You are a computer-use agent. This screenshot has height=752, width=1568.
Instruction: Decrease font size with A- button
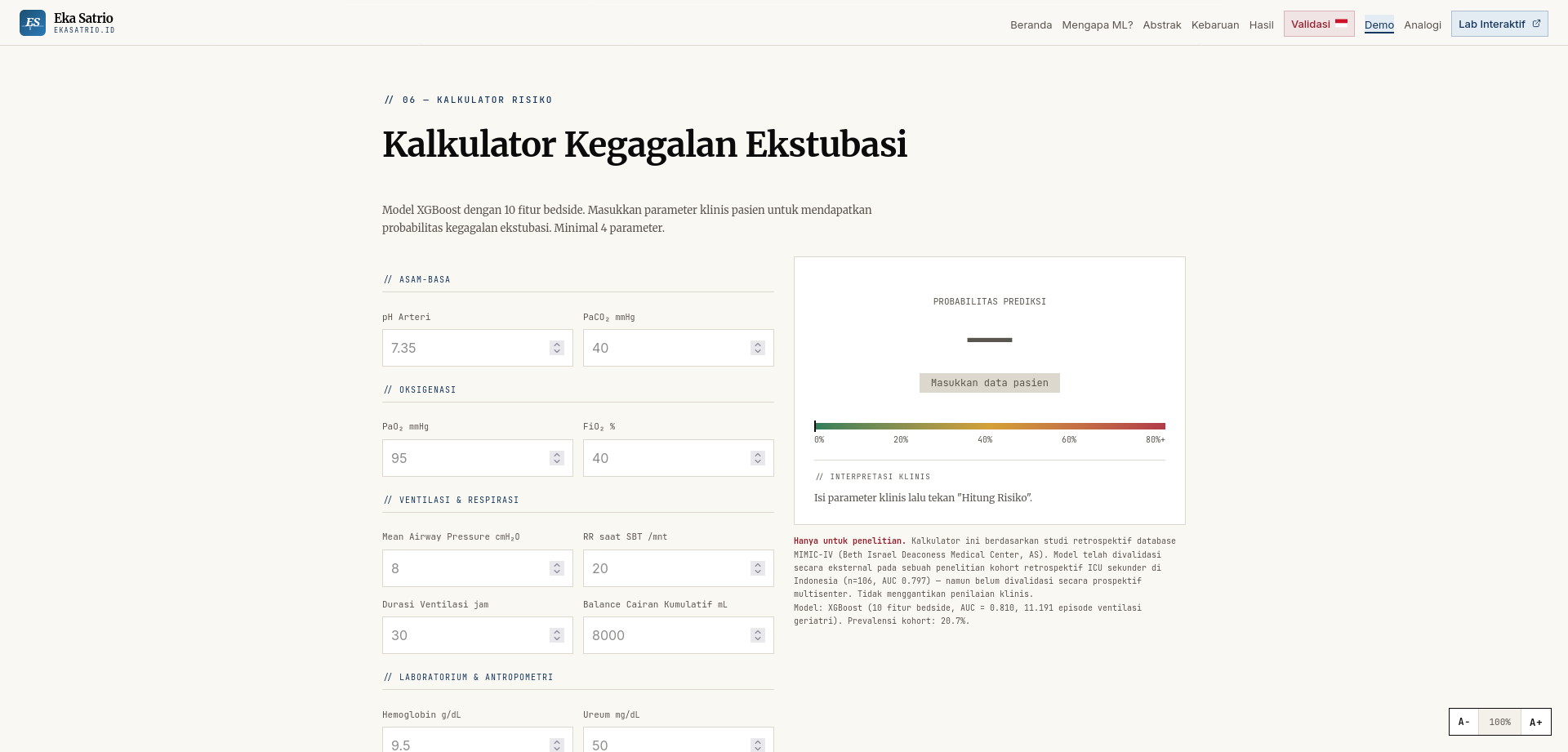tap(1463, 722)
